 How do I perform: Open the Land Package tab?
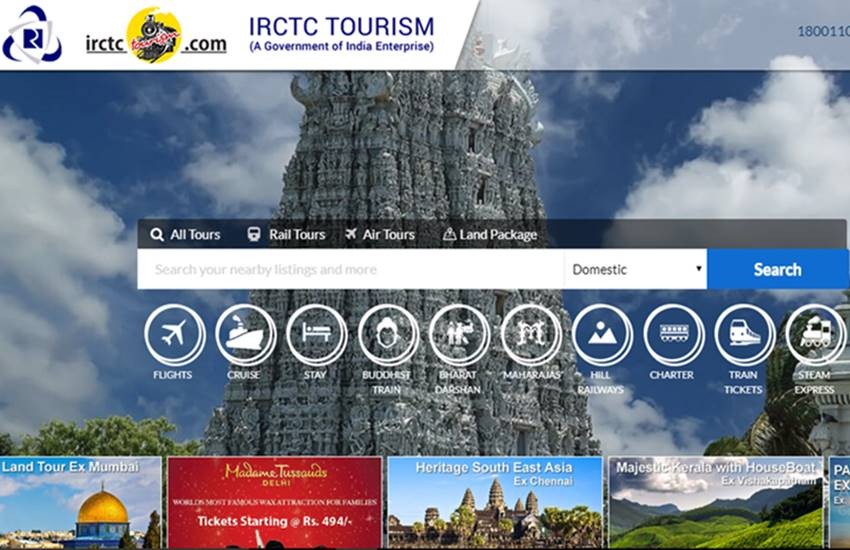pos(489,235)
